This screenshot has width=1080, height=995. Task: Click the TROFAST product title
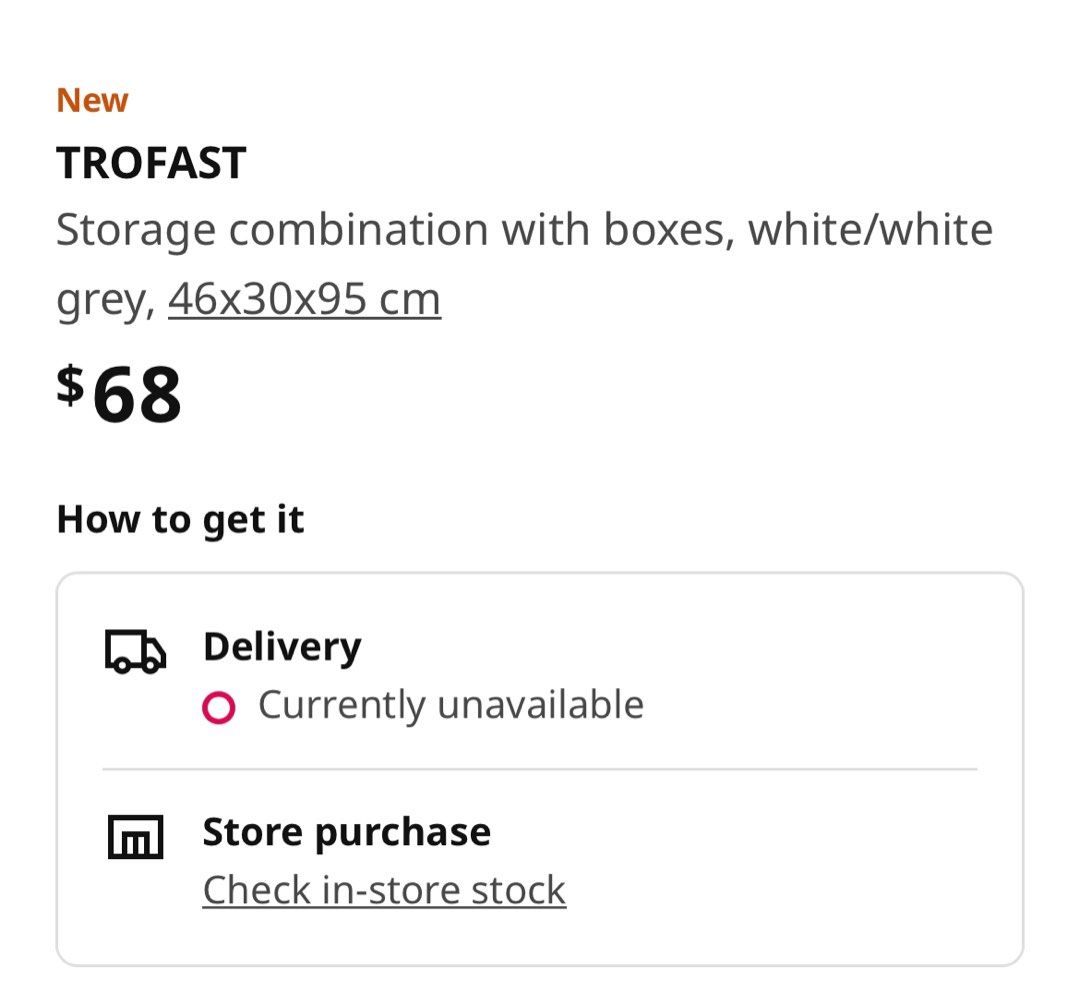151,163
